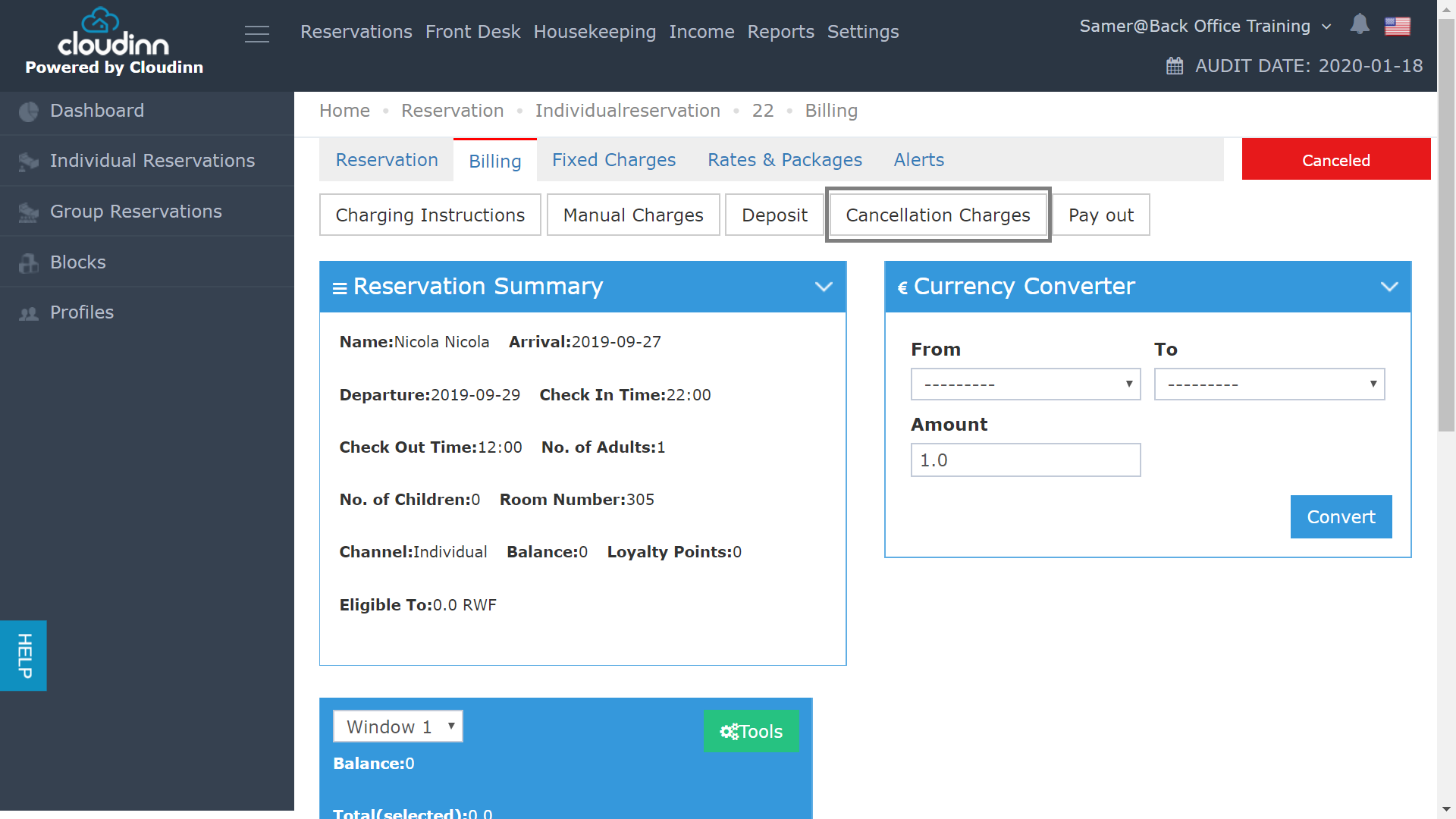Click the Pay out button

[x=1101, y=215]
